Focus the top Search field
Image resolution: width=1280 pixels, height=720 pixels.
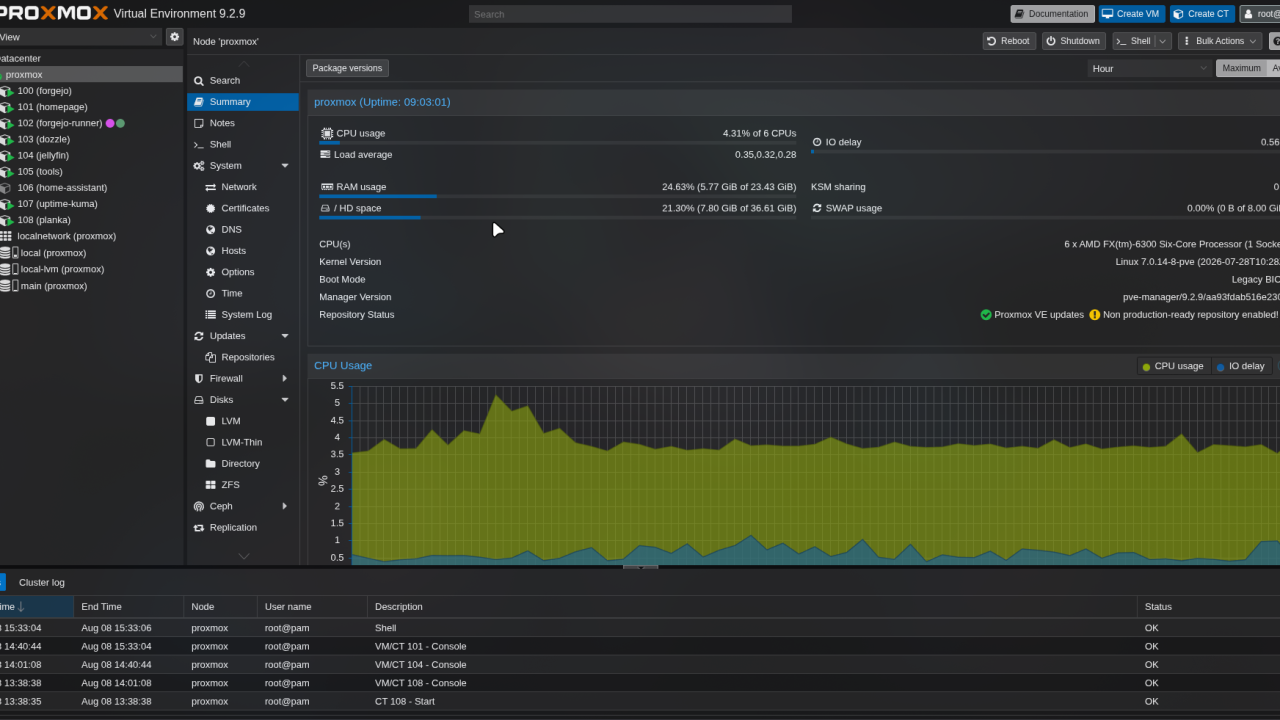pyautogui.click(x=630, y=14)
